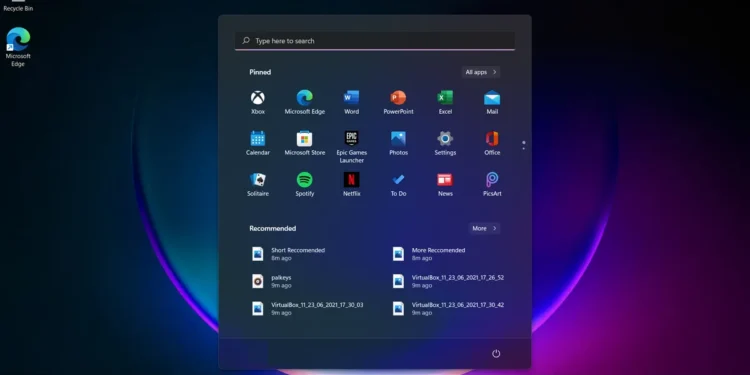
Task: Launch PicsArt
Action: pyautogui.click(x=492, y=185)
